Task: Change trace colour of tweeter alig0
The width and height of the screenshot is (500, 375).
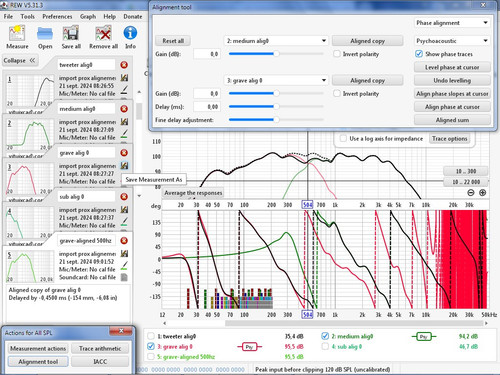Action: tap(124, 89)
